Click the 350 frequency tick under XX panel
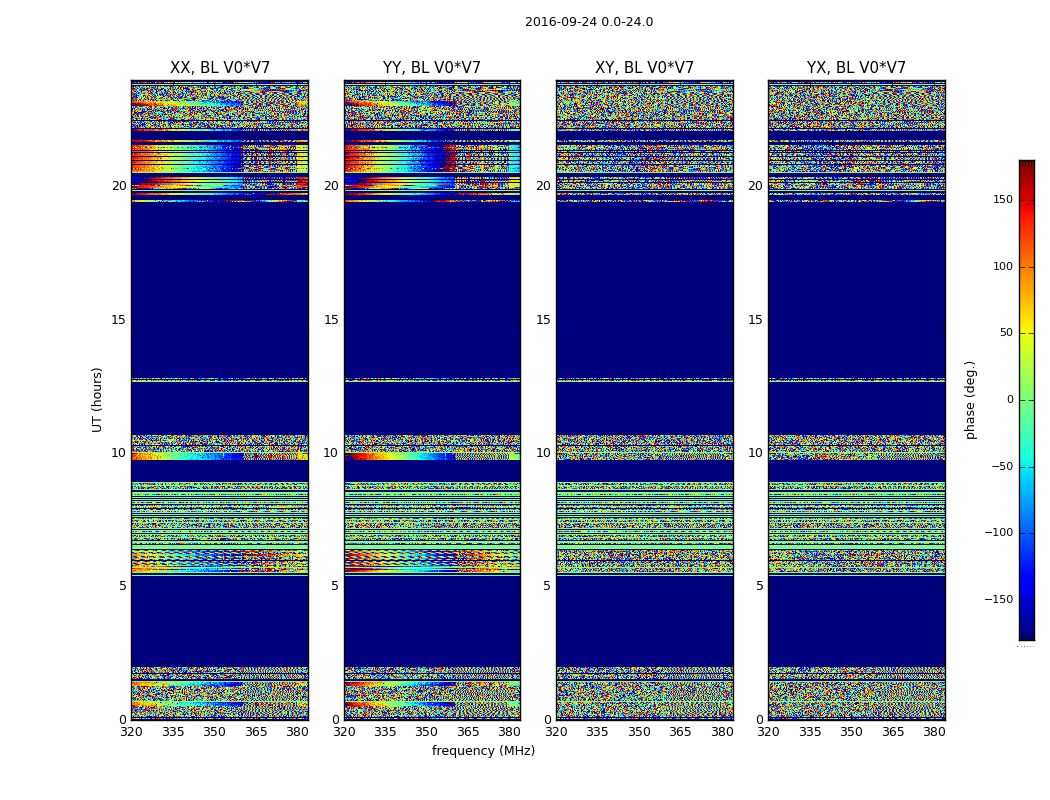Screen dimensions: 1050x800 [x=214, y=732]
